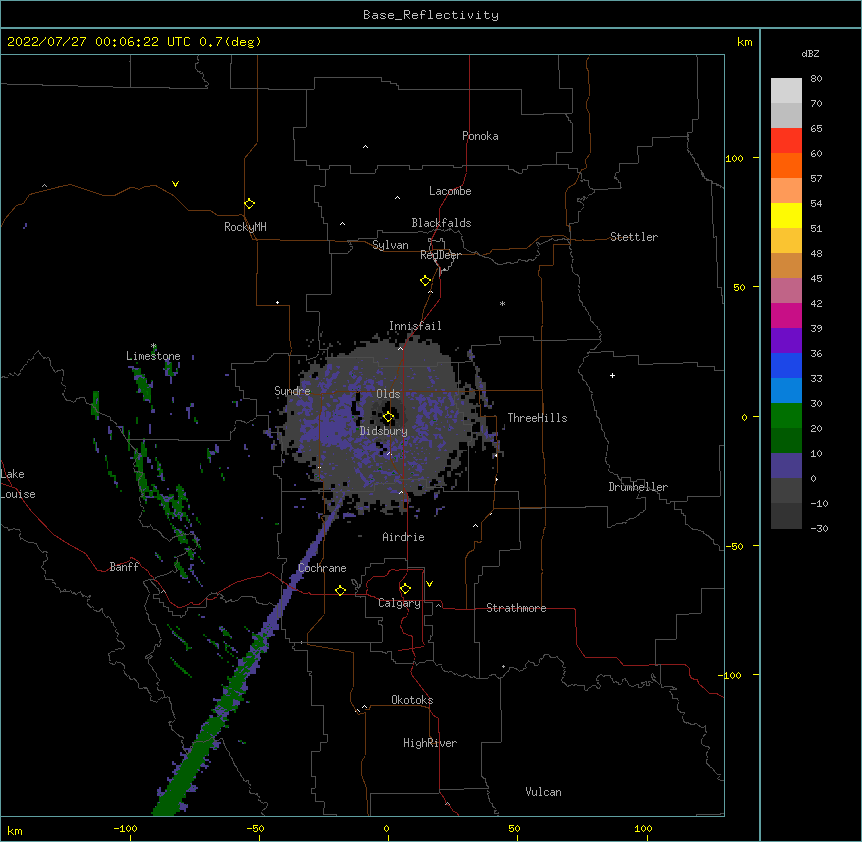Pick the blue 33-36 dBZ legend swatch
Viewport: 862px width, 842px height.
click(786, 365)
